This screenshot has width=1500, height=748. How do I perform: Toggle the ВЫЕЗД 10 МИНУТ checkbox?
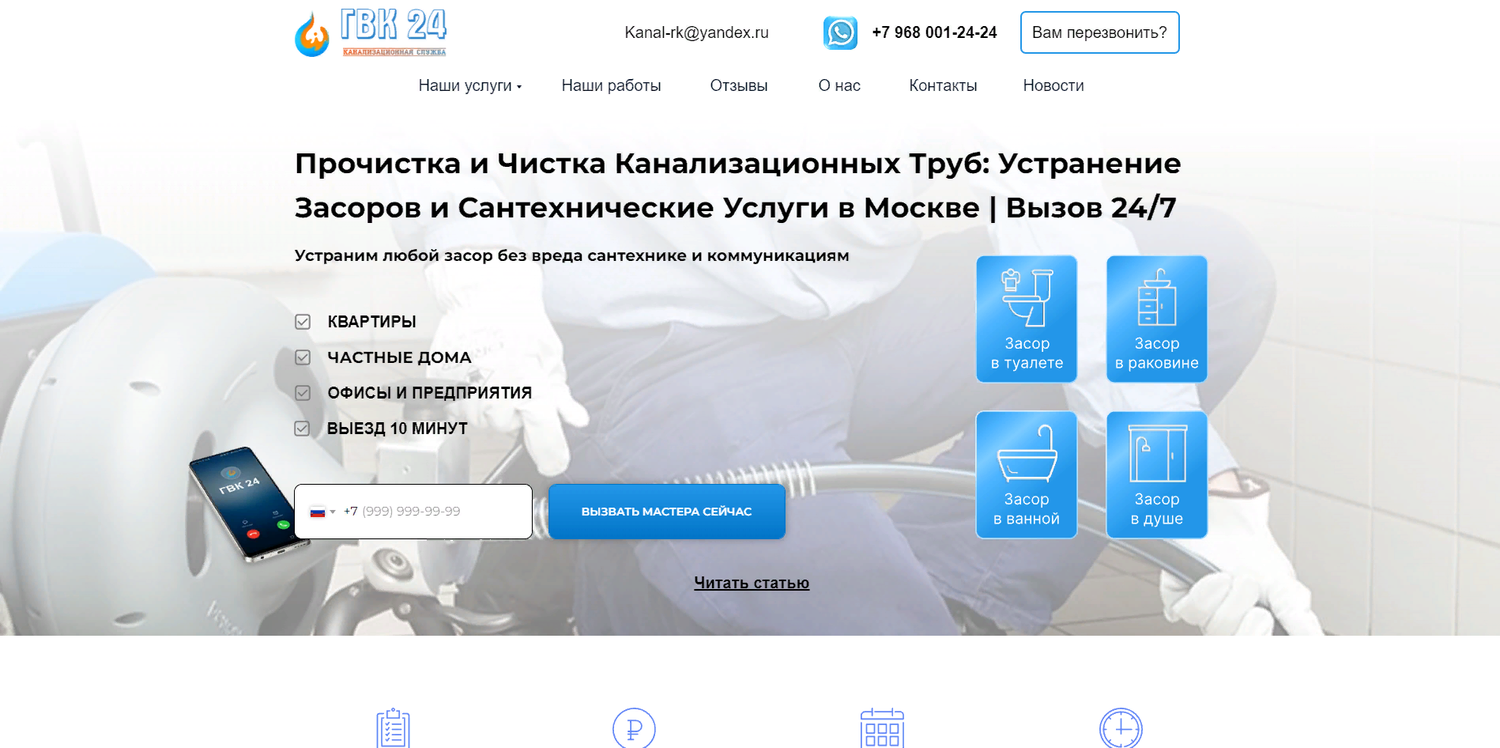[x=302, y=428]
